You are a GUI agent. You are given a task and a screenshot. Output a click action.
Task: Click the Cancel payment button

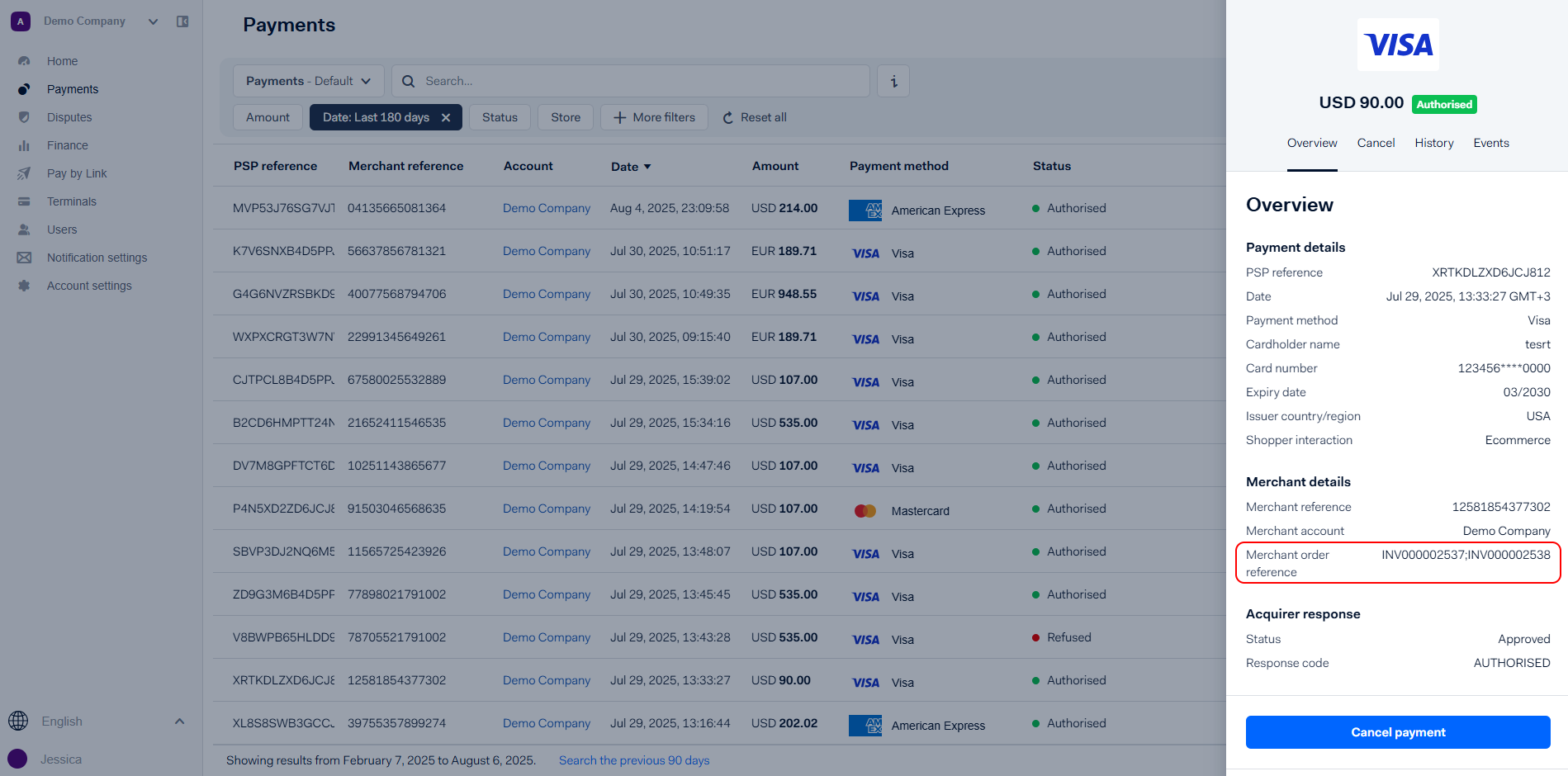click(x=1398, y=732)
